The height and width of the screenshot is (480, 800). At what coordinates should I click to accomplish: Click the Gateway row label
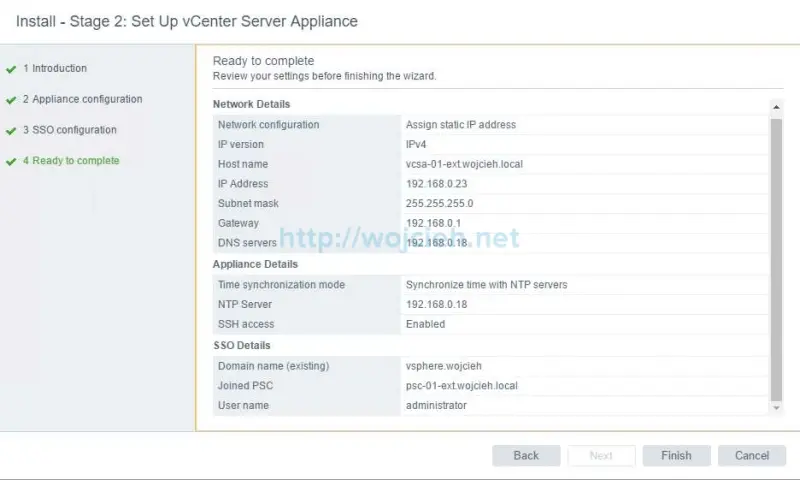coord(238,223)
